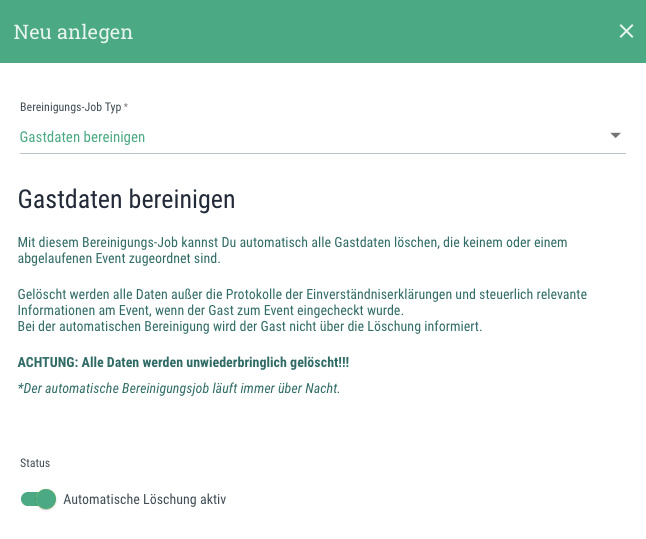Click the italic note about nightly Bereinigungsjob
This screenshot has width=646, height=539.
point(179,388)
